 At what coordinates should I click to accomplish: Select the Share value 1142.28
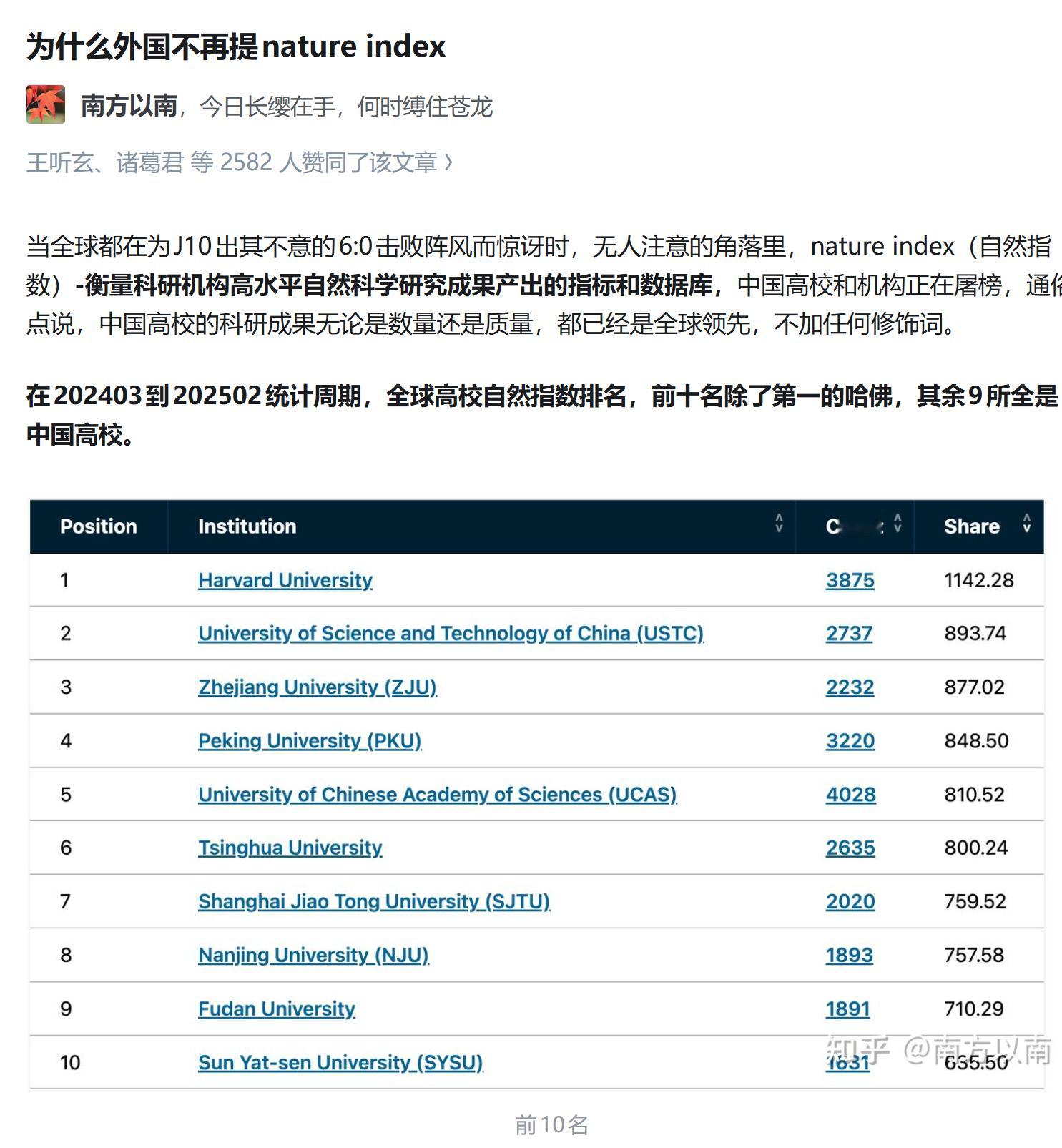[x=979, y=580]
